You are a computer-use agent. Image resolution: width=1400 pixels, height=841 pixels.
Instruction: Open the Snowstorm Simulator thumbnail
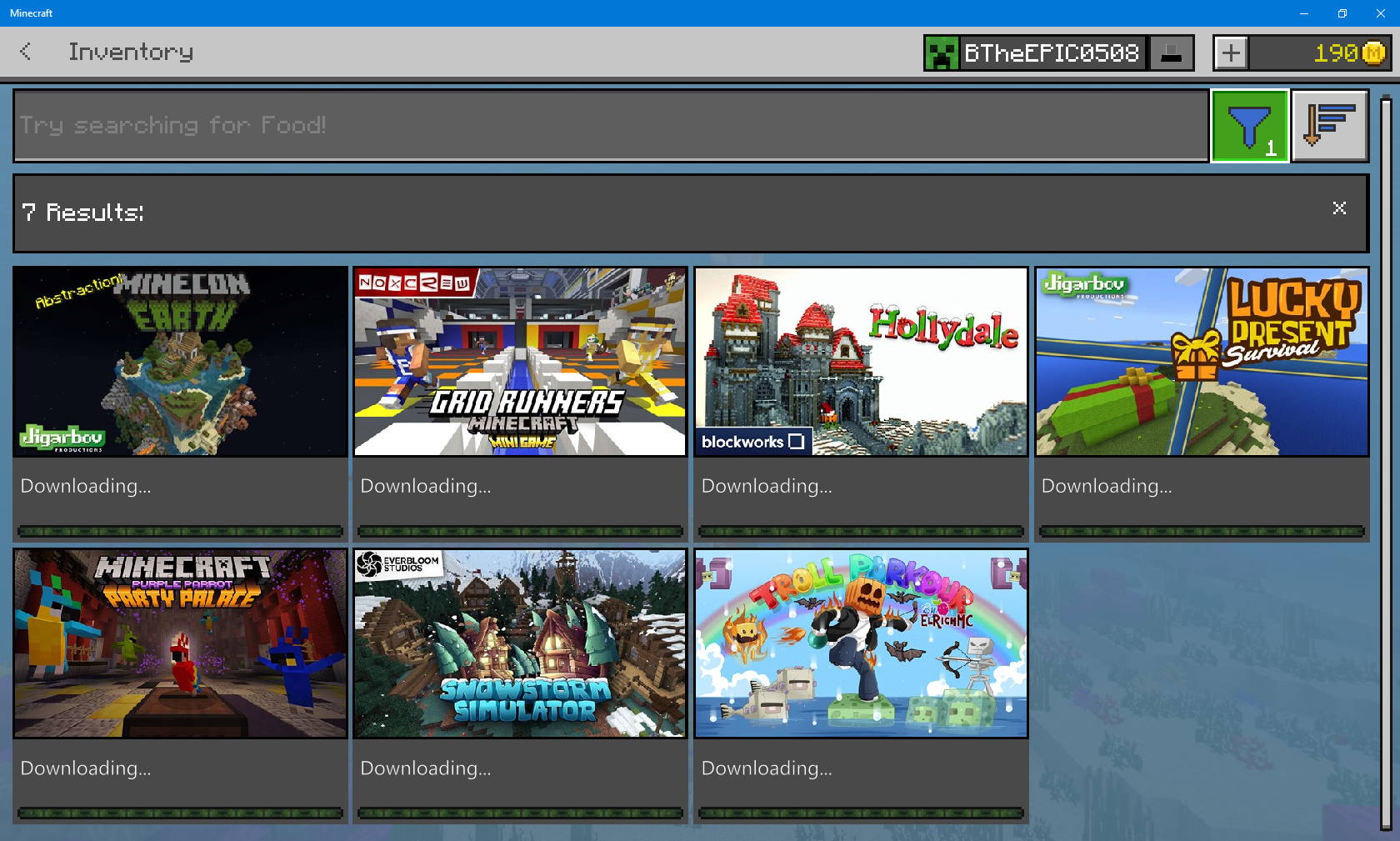point(520,643)
